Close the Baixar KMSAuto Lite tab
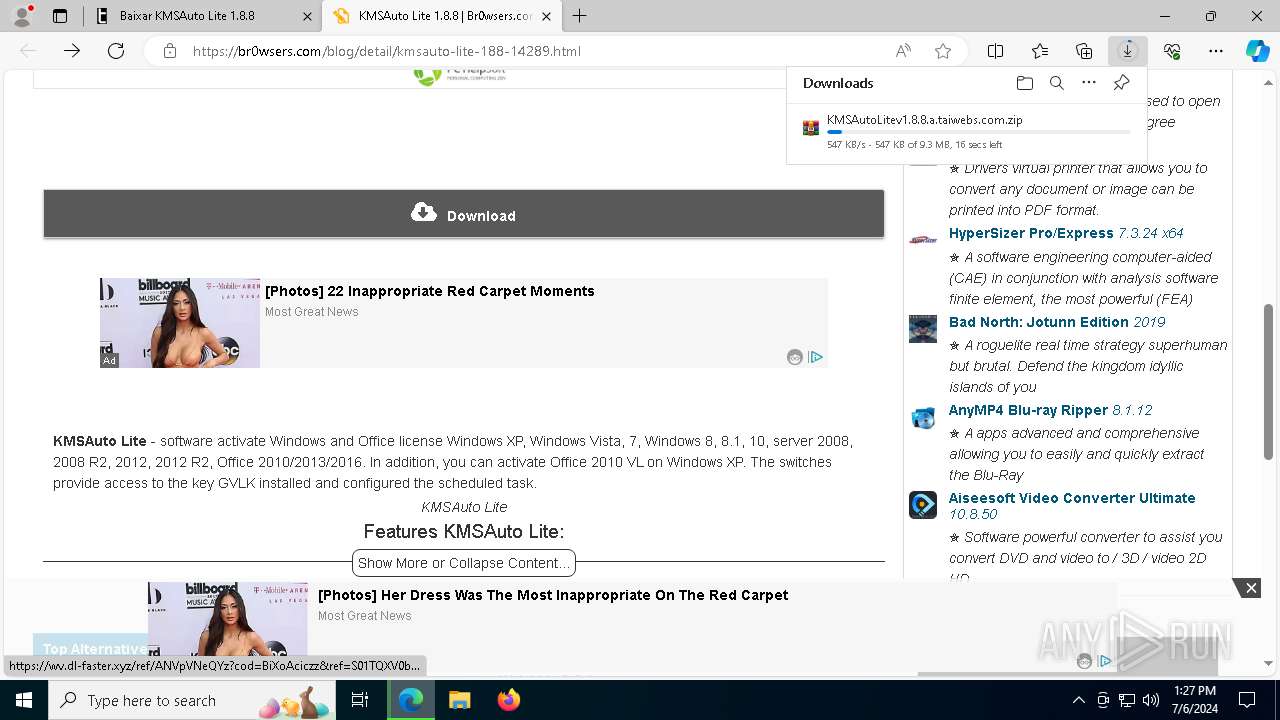The width and height of the screenshot is (1280, 720). [x=307, y=16]
